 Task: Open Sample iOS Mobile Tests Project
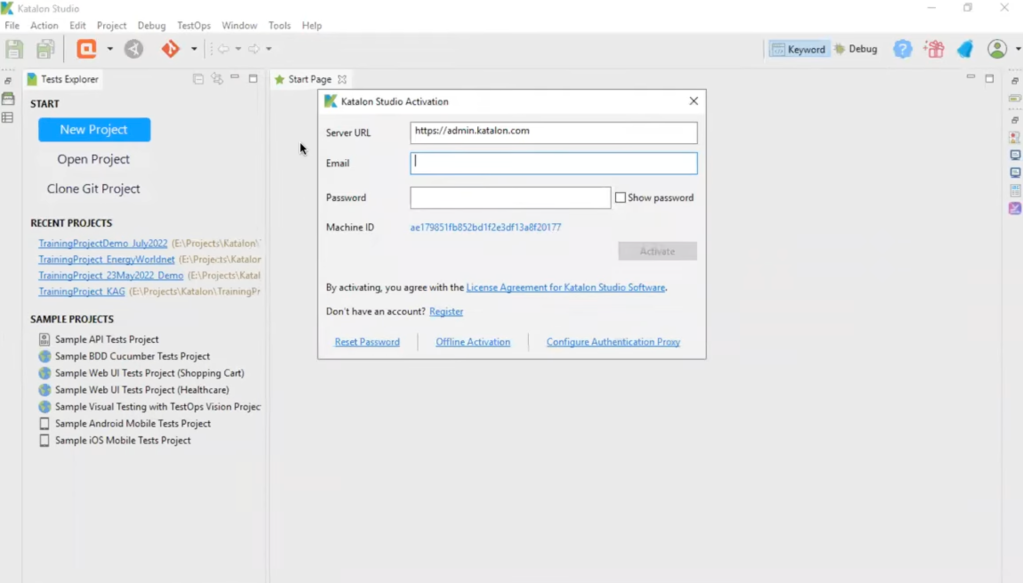[123, 440]
